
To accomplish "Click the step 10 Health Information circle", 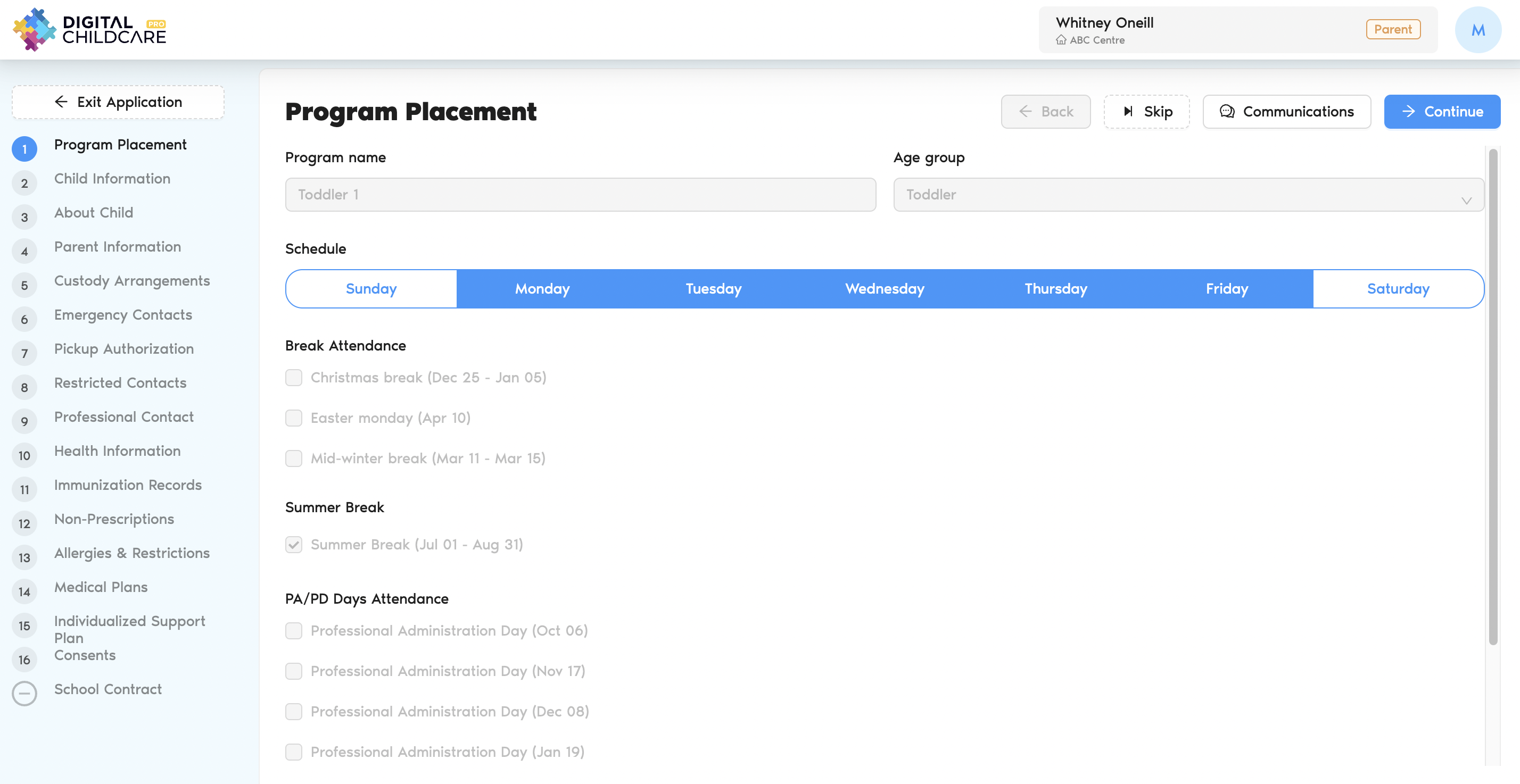I will pyautogui.click(x=24, y=455).
